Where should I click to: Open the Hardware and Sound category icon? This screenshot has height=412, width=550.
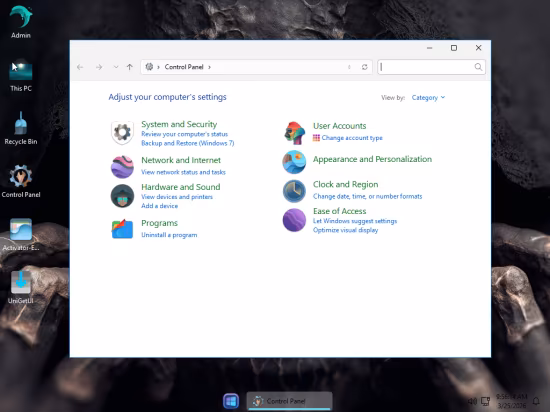[122, 196]
